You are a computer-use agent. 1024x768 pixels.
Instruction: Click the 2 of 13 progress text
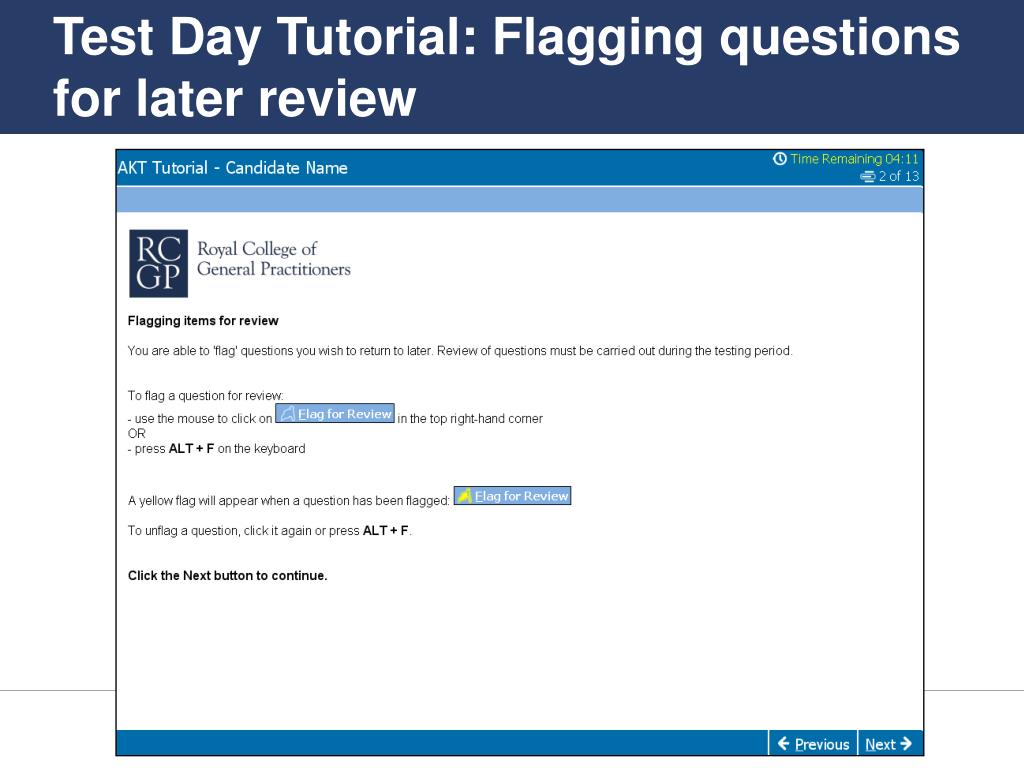coord(899,176)
